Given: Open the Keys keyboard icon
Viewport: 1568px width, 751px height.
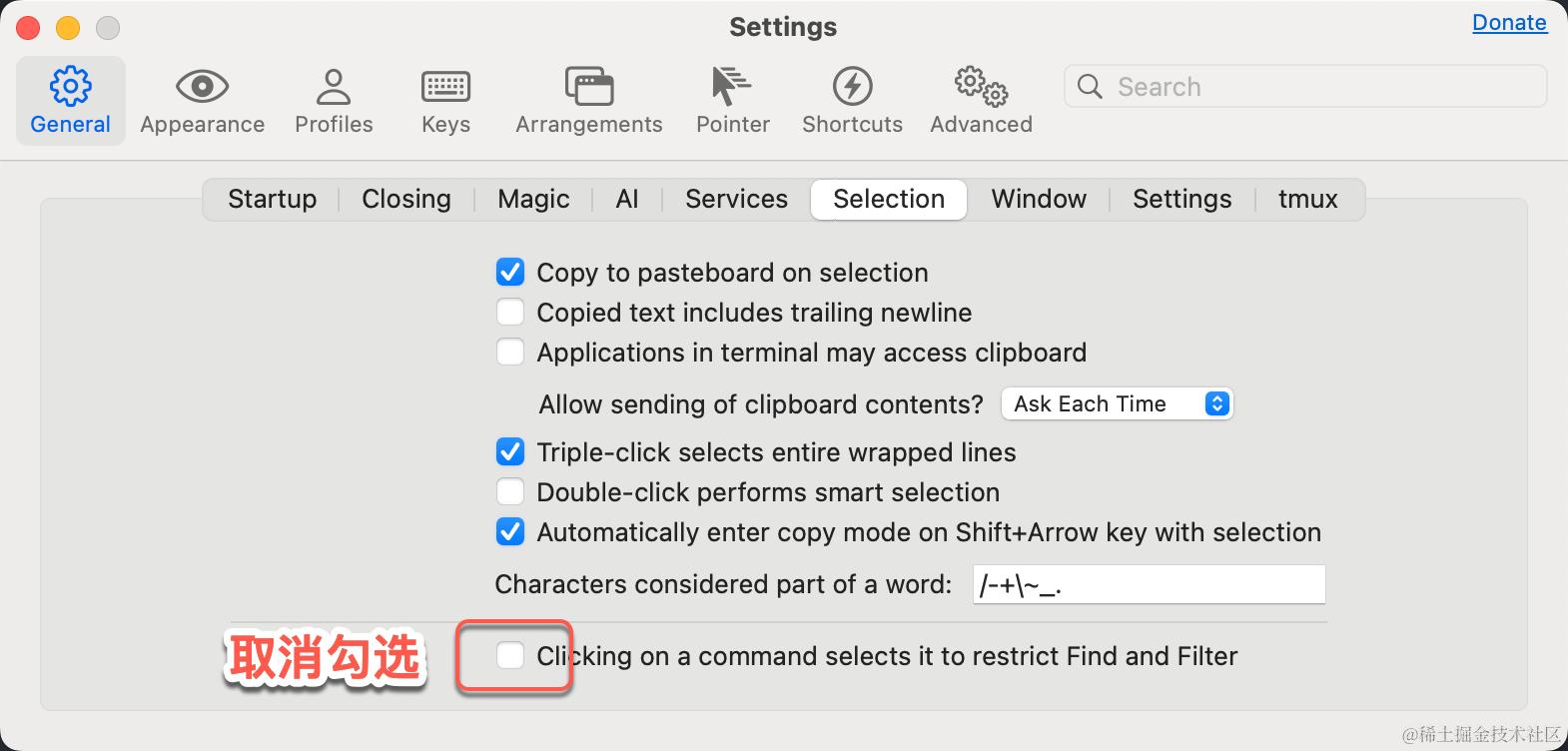Looking at the screenshot, I should 445,87.
